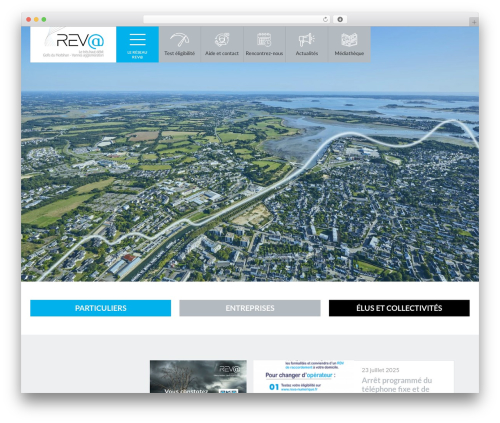500x423 pixels.
Task: Reload the page with the refresh icon
Action: pyautogui.click(x=325, y=20)
